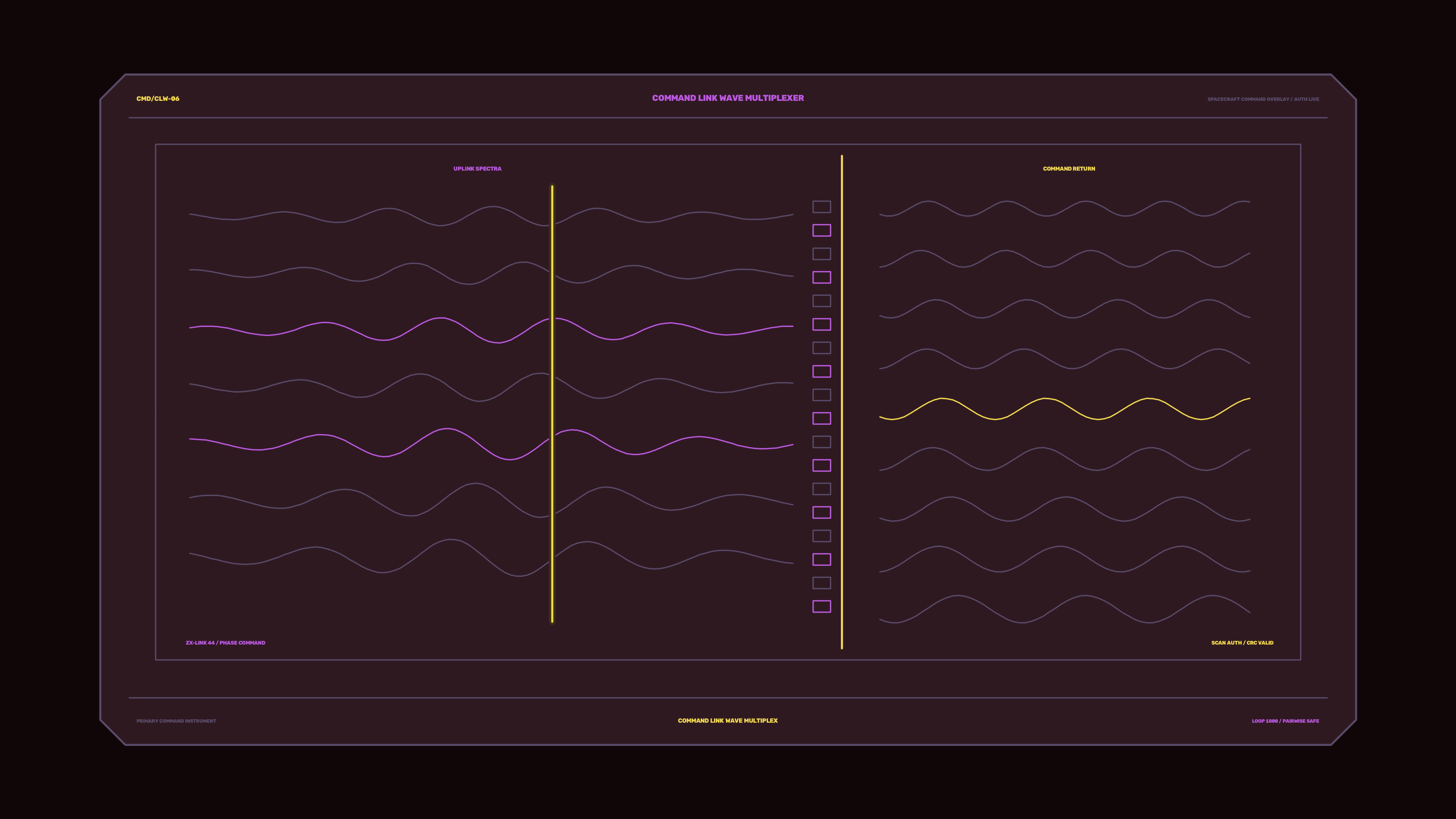Toggle the second indicator box from the top
1456x819 pixels.
pos(821,230)
